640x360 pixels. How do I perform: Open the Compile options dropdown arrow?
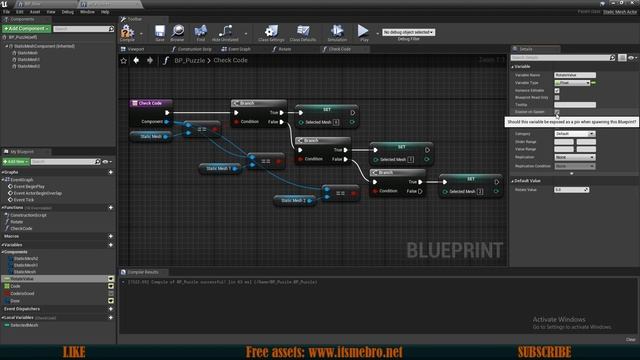pos(142,34)
